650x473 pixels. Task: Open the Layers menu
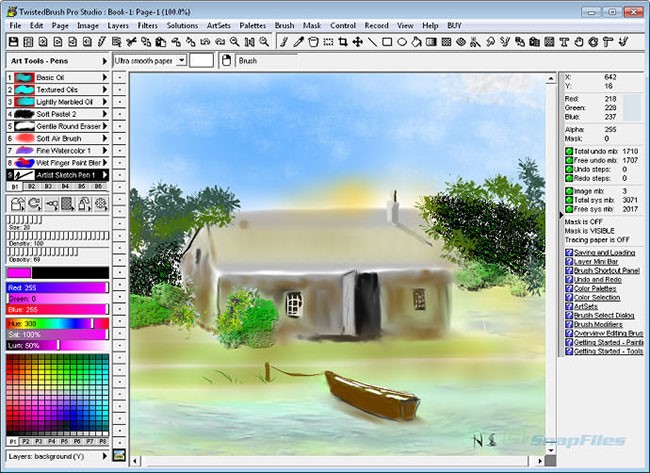118,26
